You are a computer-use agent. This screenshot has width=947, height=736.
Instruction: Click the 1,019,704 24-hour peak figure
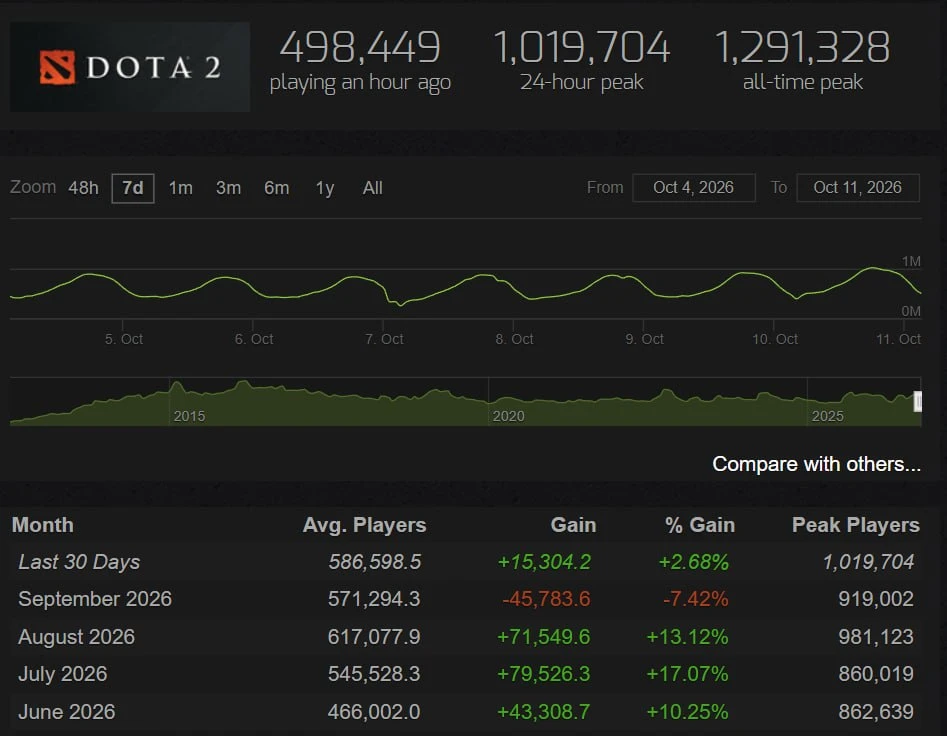click(582, 47)
